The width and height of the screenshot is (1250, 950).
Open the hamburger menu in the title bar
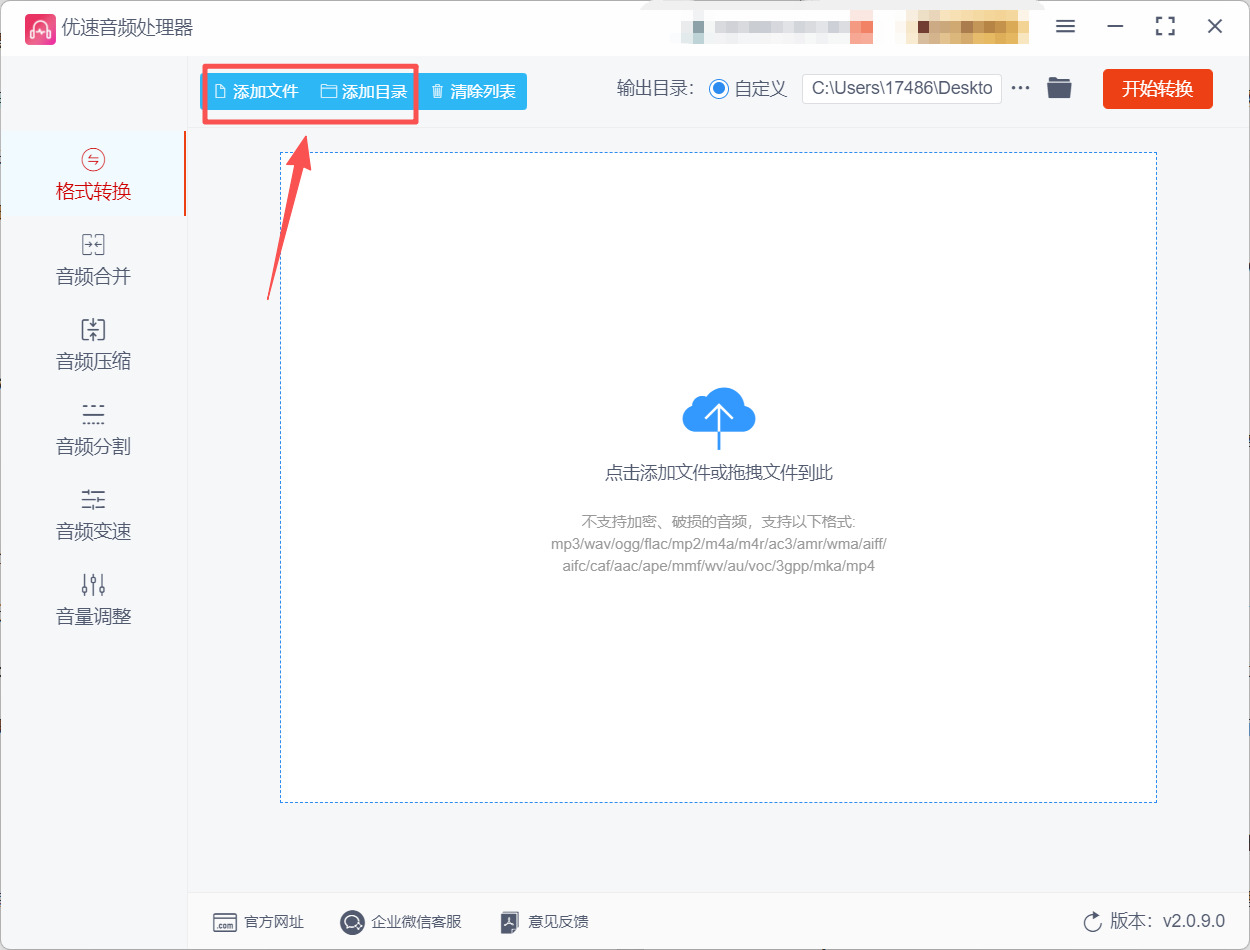pos(1065,27)
